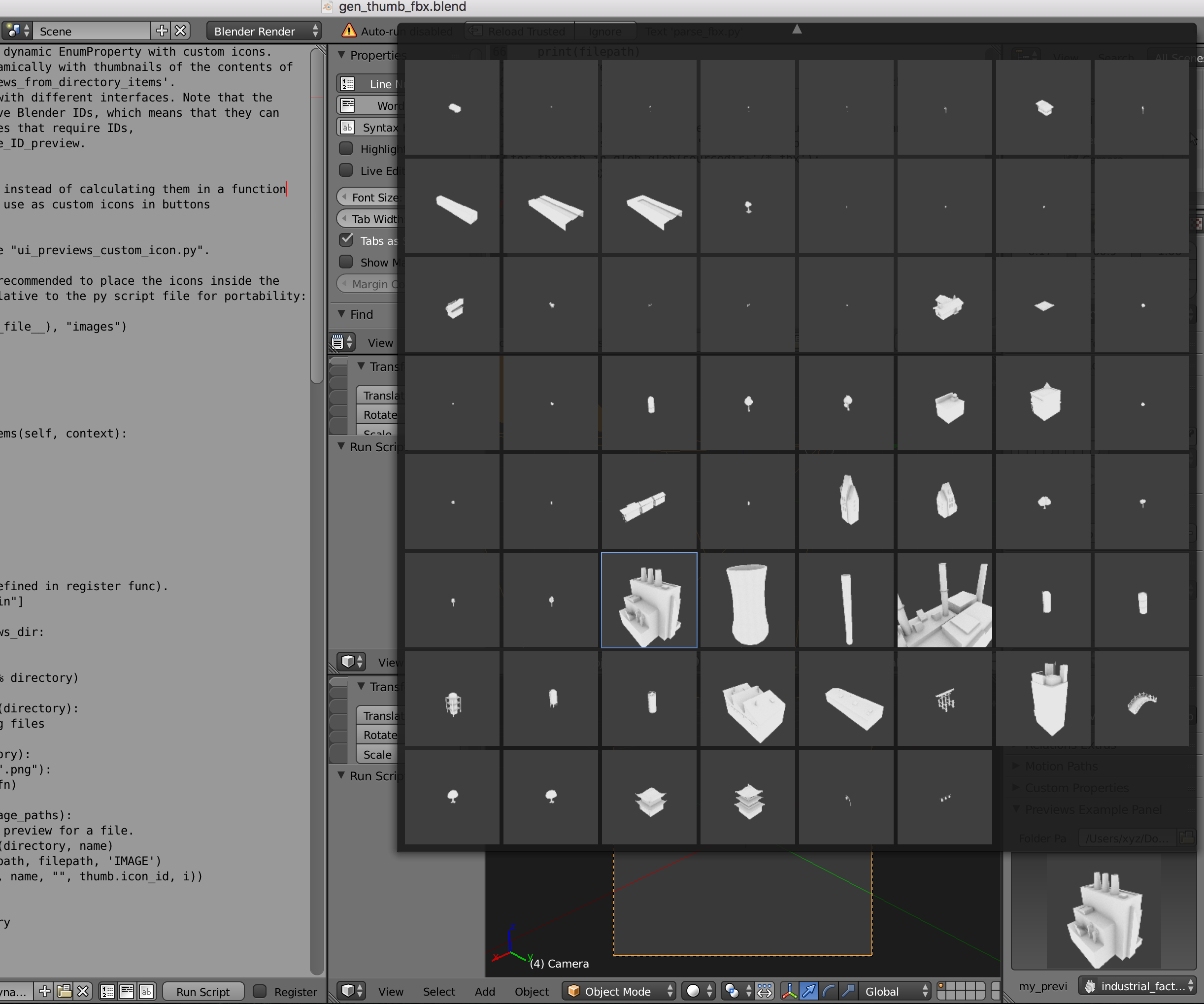Enable the Live Edit checkbox
1204x1004 pixels.
[346, 171]
